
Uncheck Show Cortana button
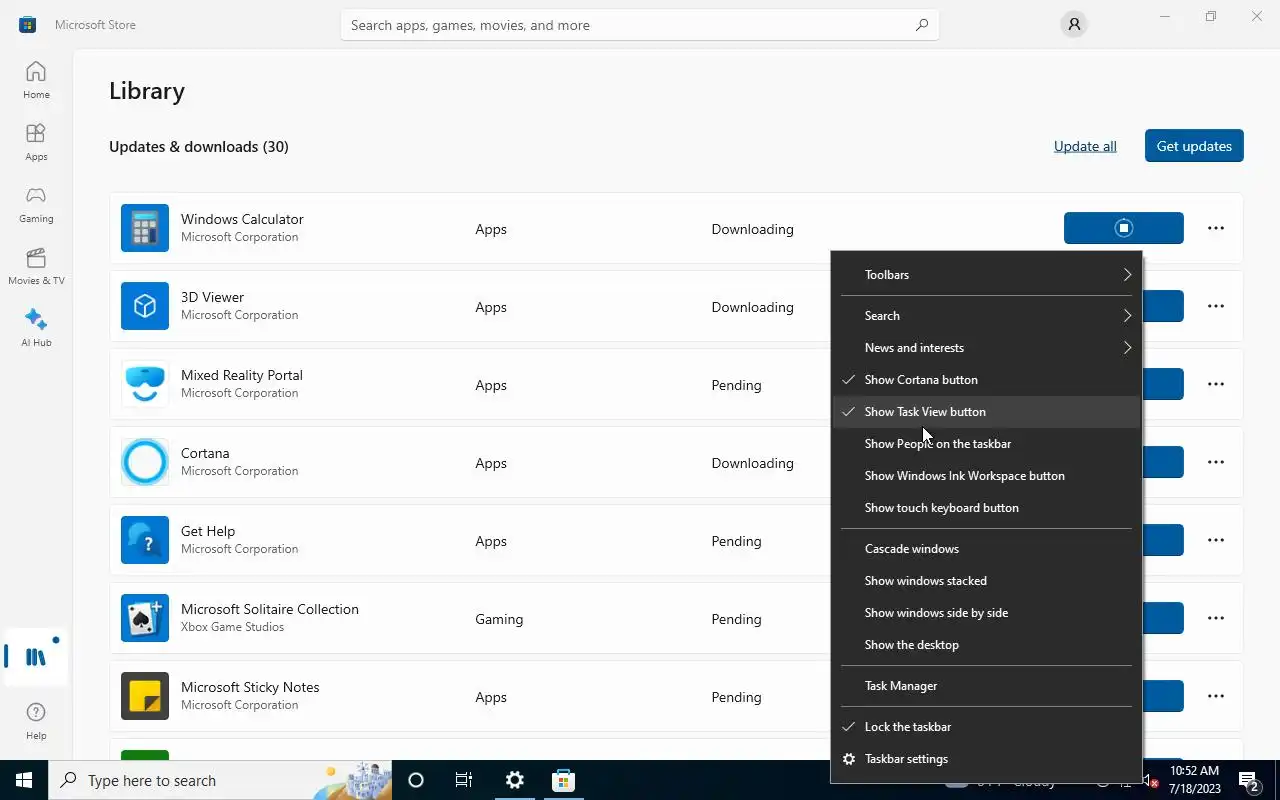tap(986, 379)
